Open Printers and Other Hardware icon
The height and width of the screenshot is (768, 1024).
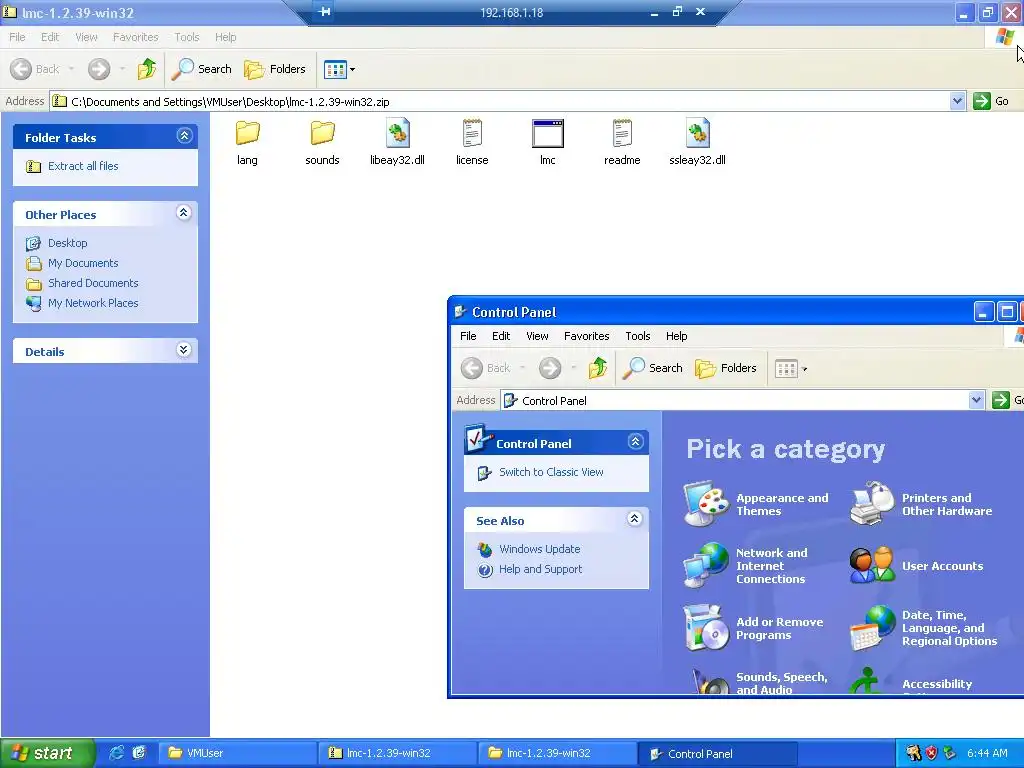click(872, 504)
